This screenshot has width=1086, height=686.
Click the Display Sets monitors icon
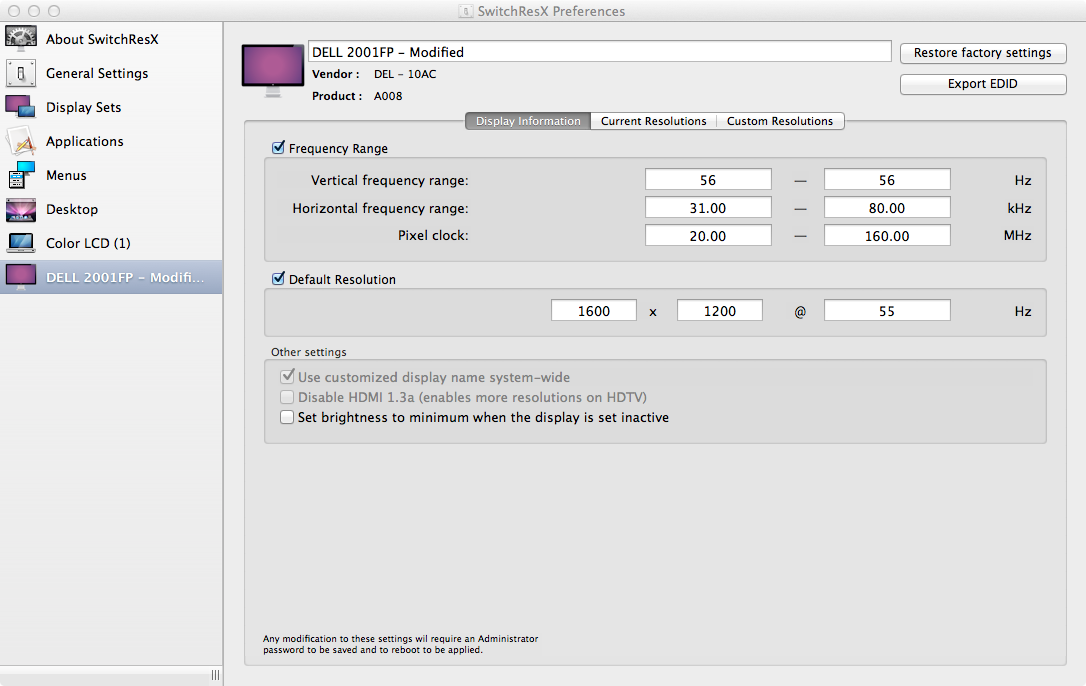pos(21,107)
